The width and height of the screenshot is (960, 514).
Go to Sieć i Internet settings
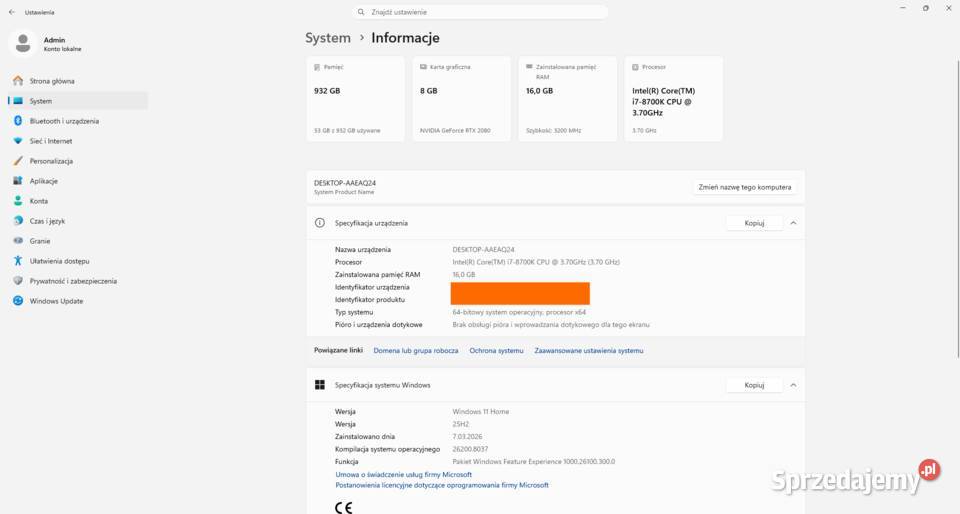pyautogui.click(x=78, y=141)
